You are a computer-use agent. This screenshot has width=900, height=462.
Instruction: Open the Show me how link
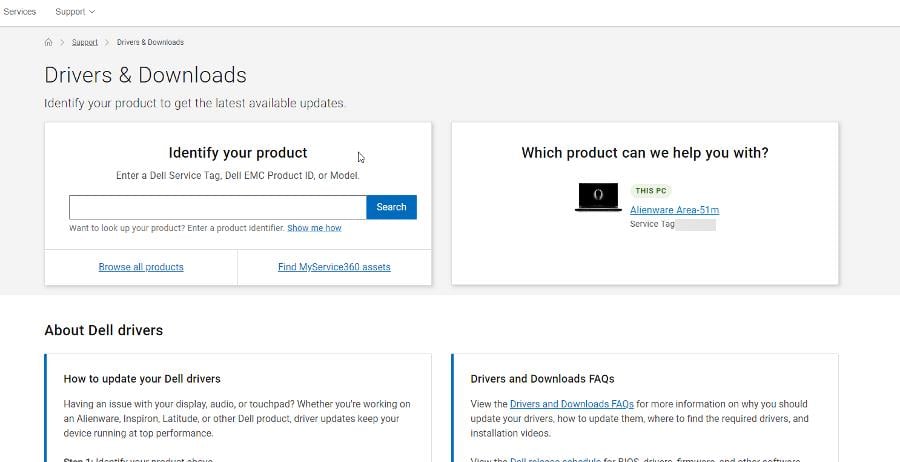pos(314,228)
